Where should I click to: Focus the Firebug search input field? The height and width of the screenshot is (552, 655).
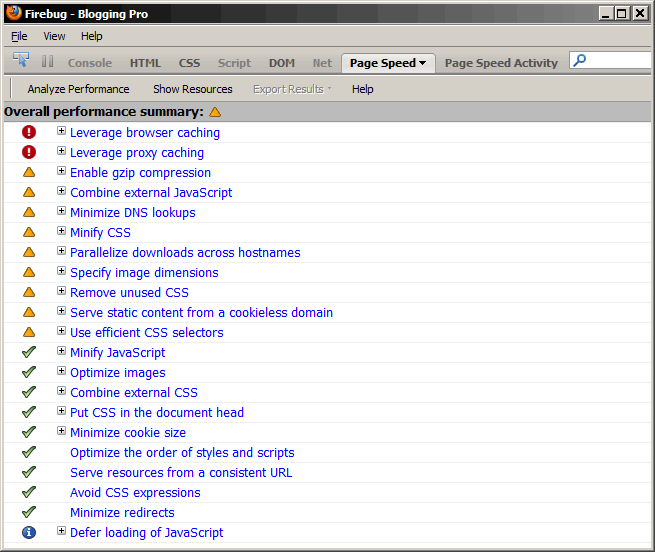(611, 61)
